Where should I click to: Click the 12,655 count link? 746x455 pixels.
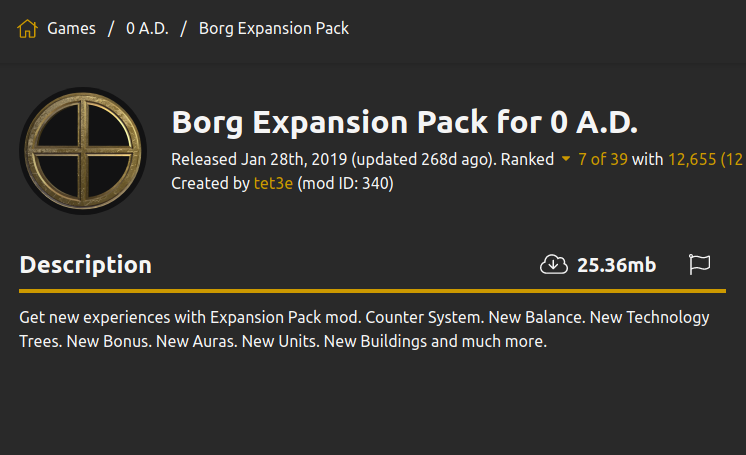(x=692, y=159)
